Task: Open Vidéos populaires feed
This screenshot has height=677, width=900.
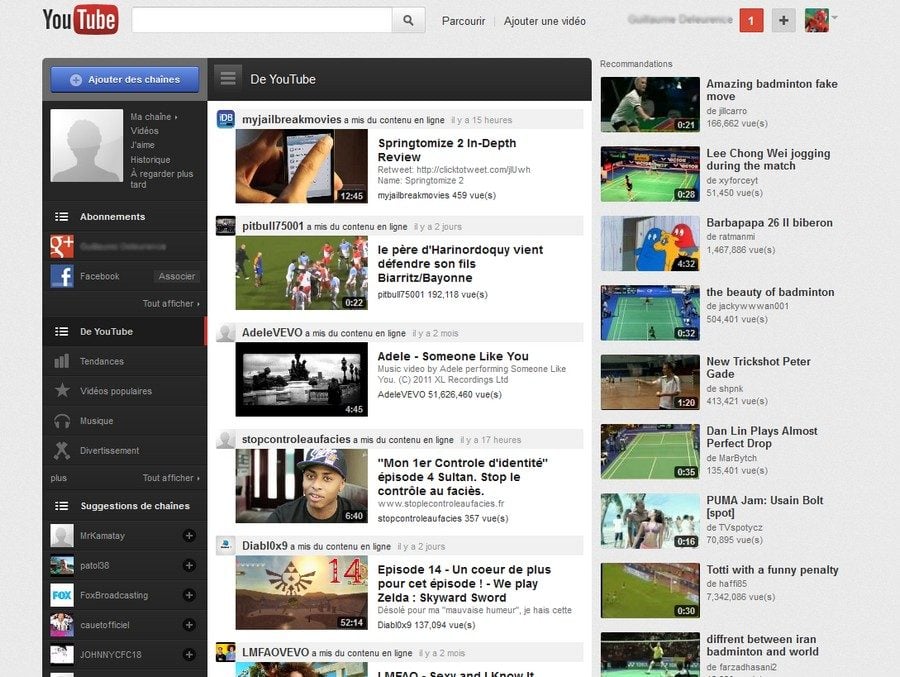Action: (x=115, y=391)
